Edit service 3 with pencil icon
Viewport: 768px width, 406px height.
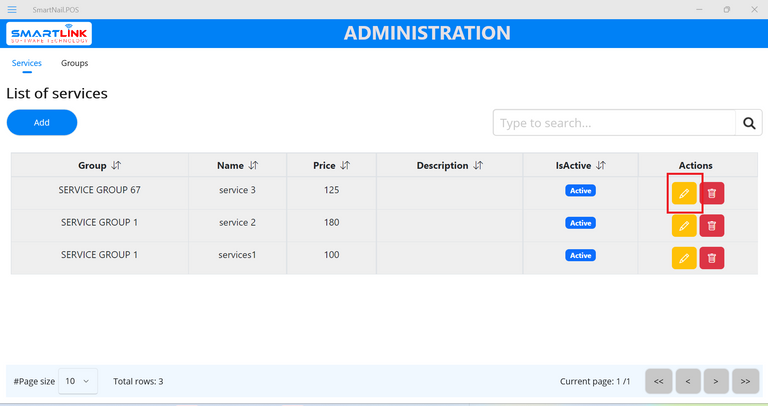coord(684,193)
